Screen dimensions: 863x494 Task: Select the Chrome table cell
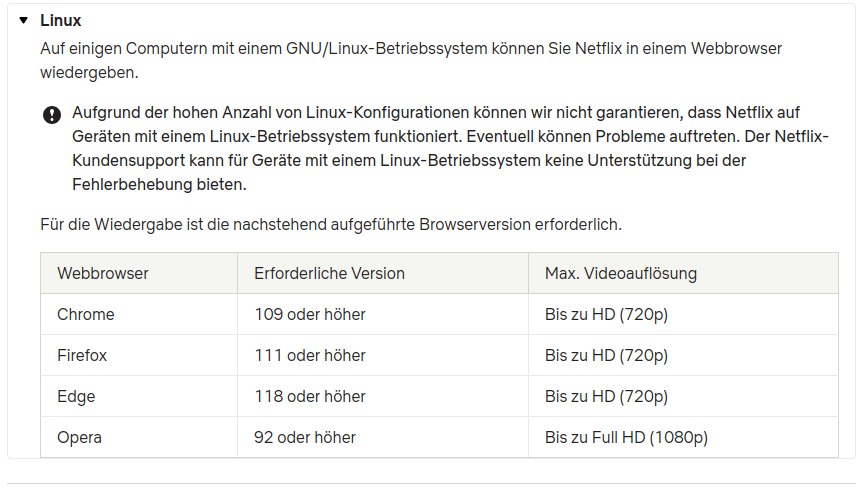pos(139,314)
